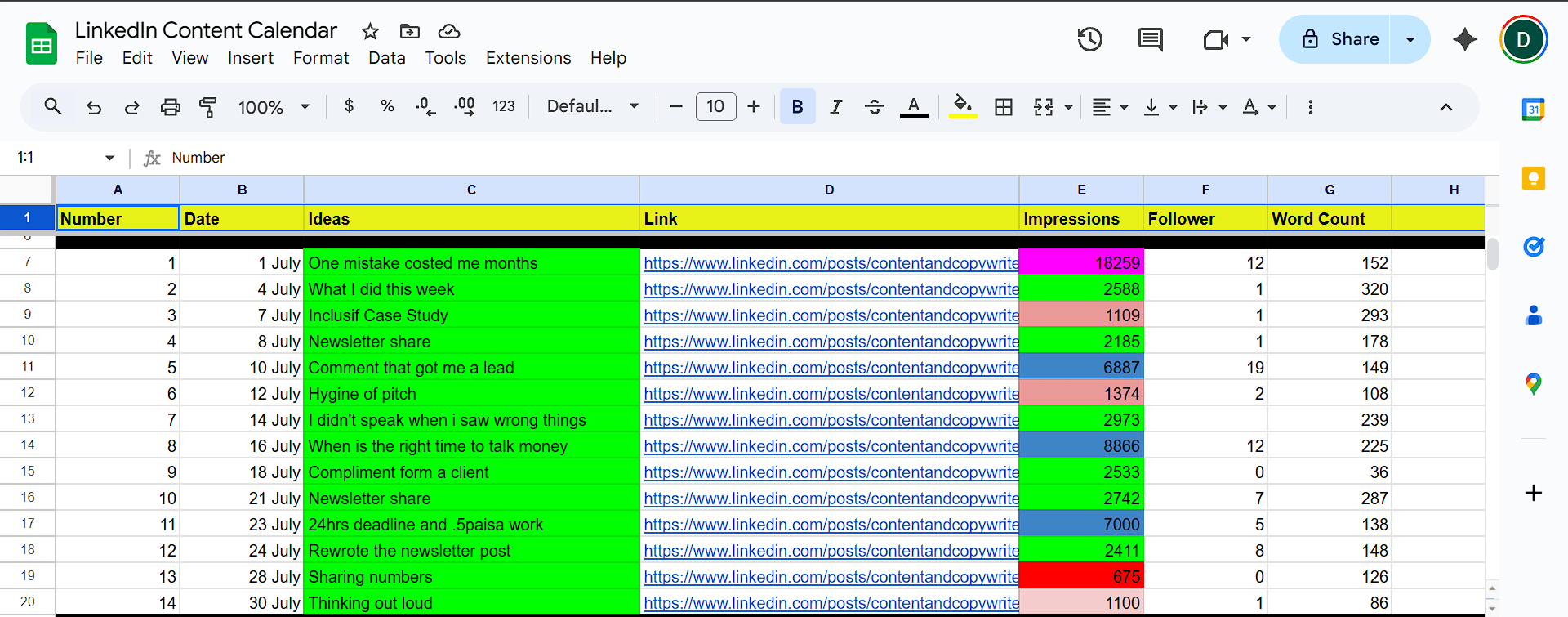Activate the paint format tool
This screenshot has height=617, width=1568.
(208, 107)
